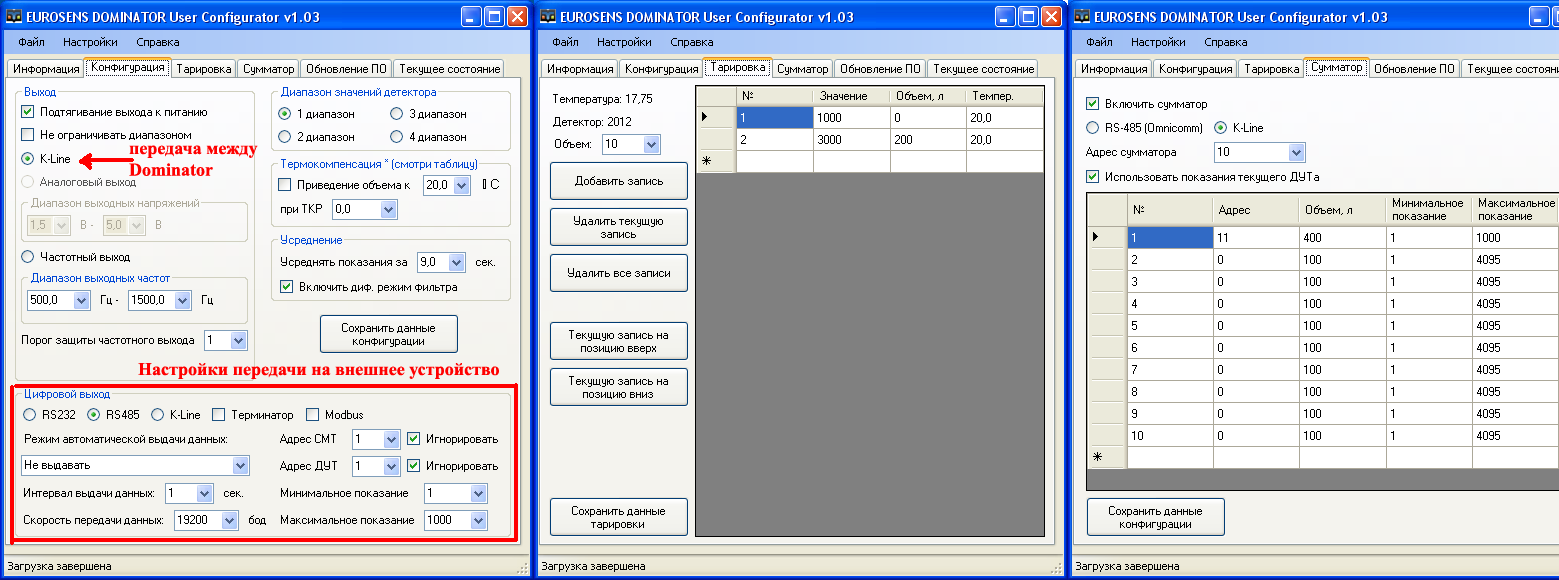Open the "Скорость передачи данных" baud rate dropdown
1559x580 pixels.
tap(229, 520)
